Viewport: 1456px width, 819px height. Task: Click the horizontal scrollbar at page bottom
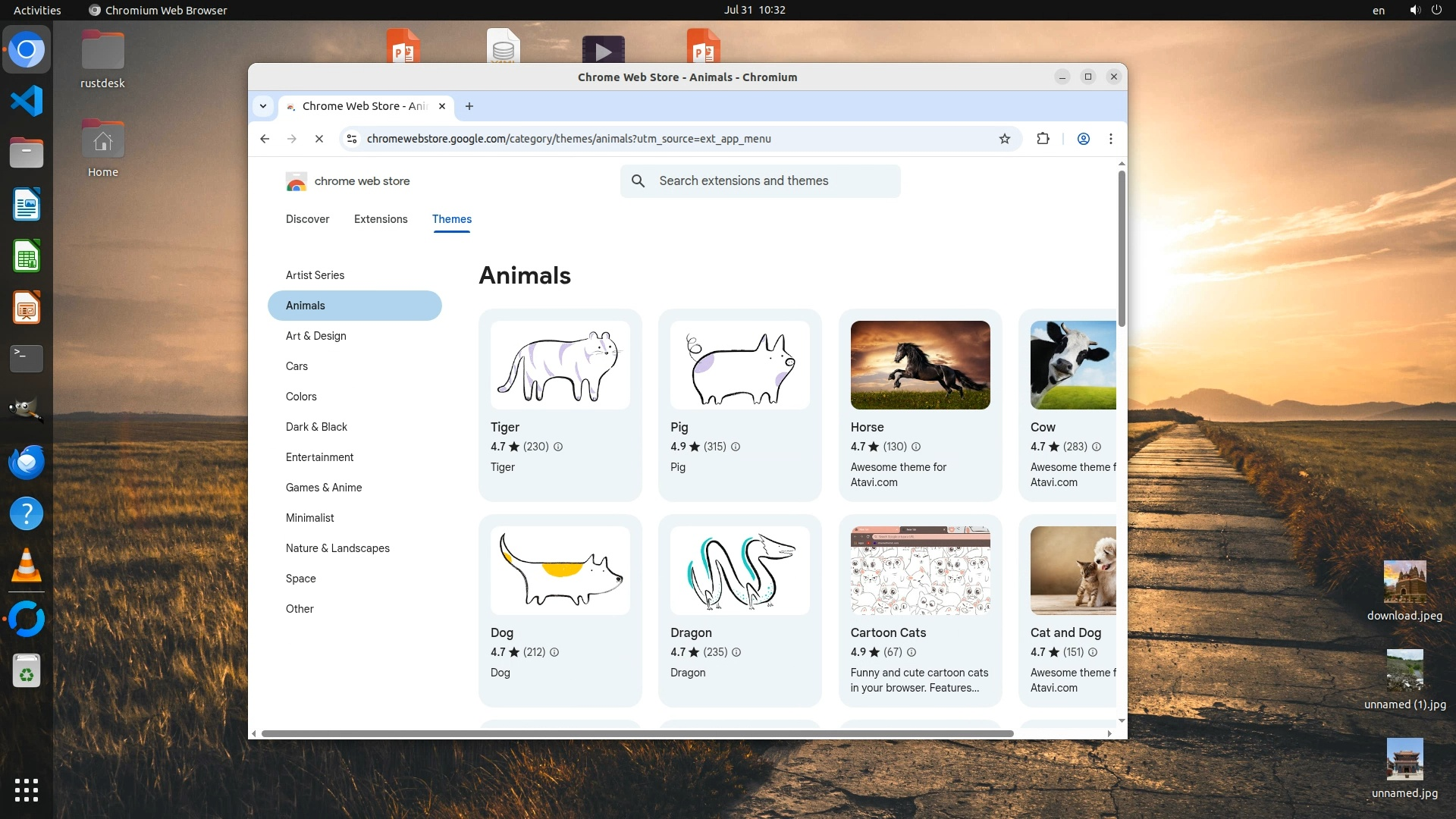(637, 733)
